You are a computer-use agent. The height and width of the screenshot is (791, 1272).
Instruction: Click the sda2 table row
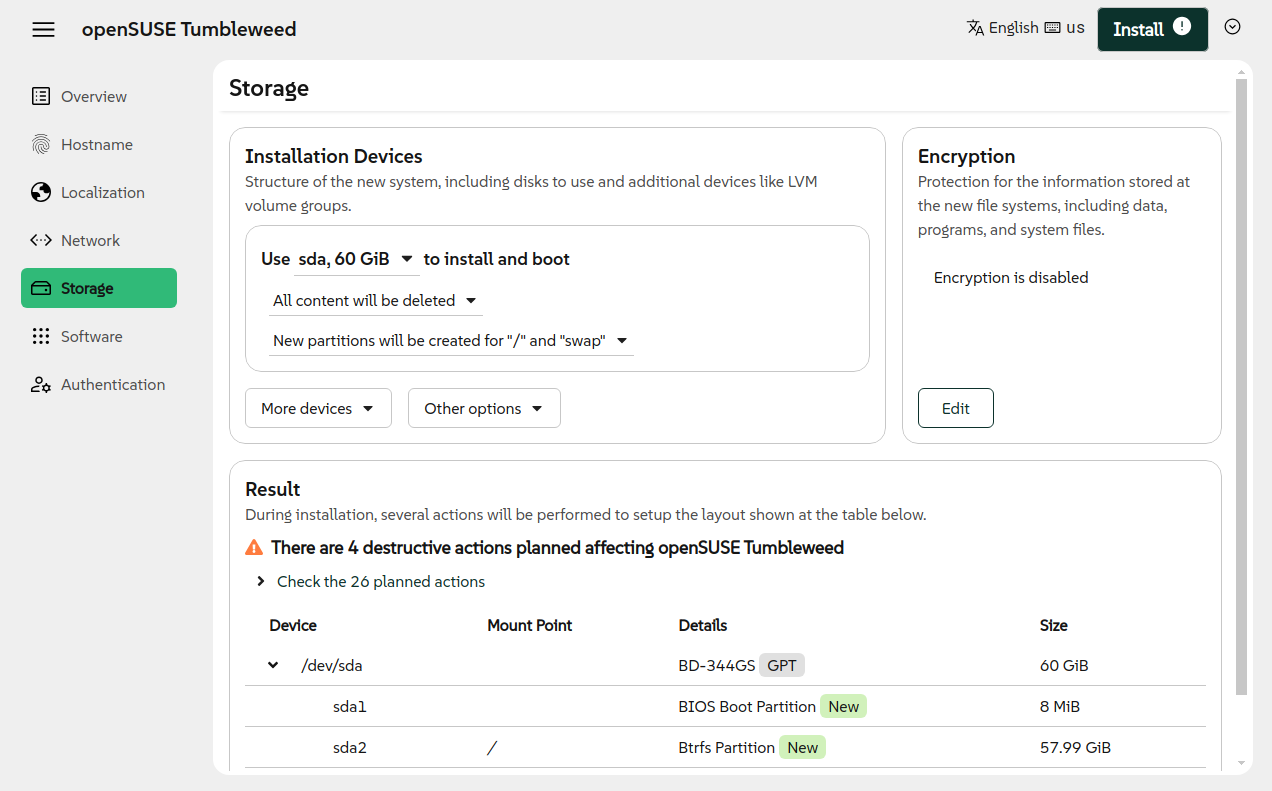tap(725, 747)
